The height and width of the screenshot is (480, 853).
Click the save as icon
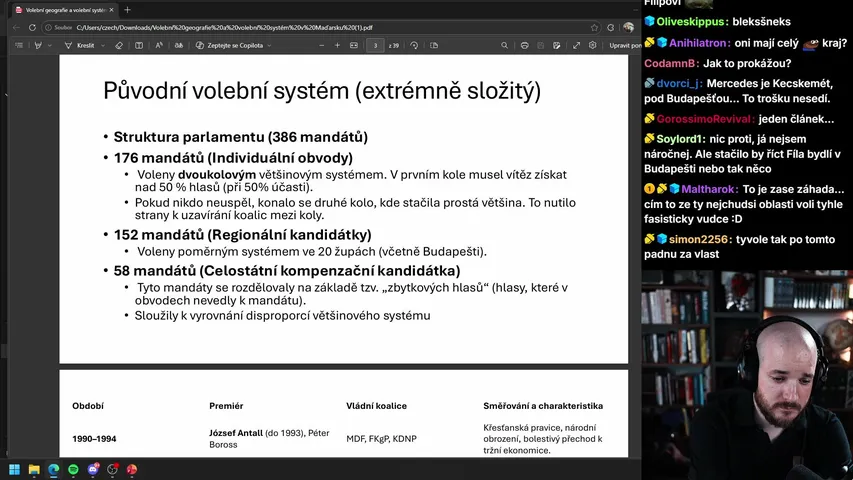point(557,46)
